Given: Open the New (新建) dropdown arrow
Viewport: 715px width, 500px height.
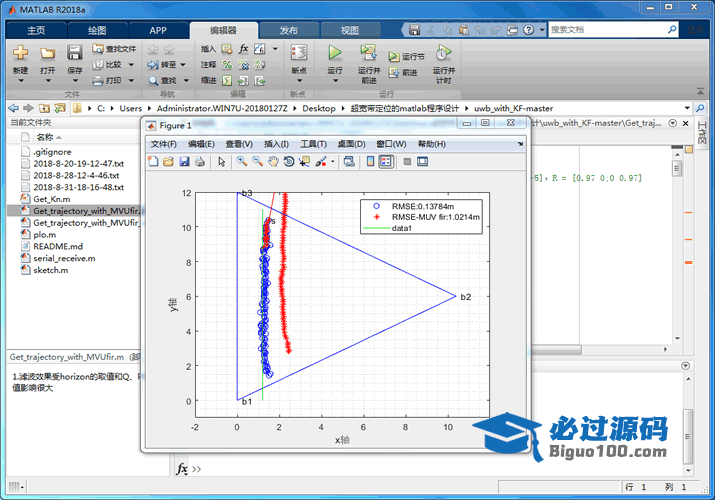Looking at the screenshot, I should (21, 81).
